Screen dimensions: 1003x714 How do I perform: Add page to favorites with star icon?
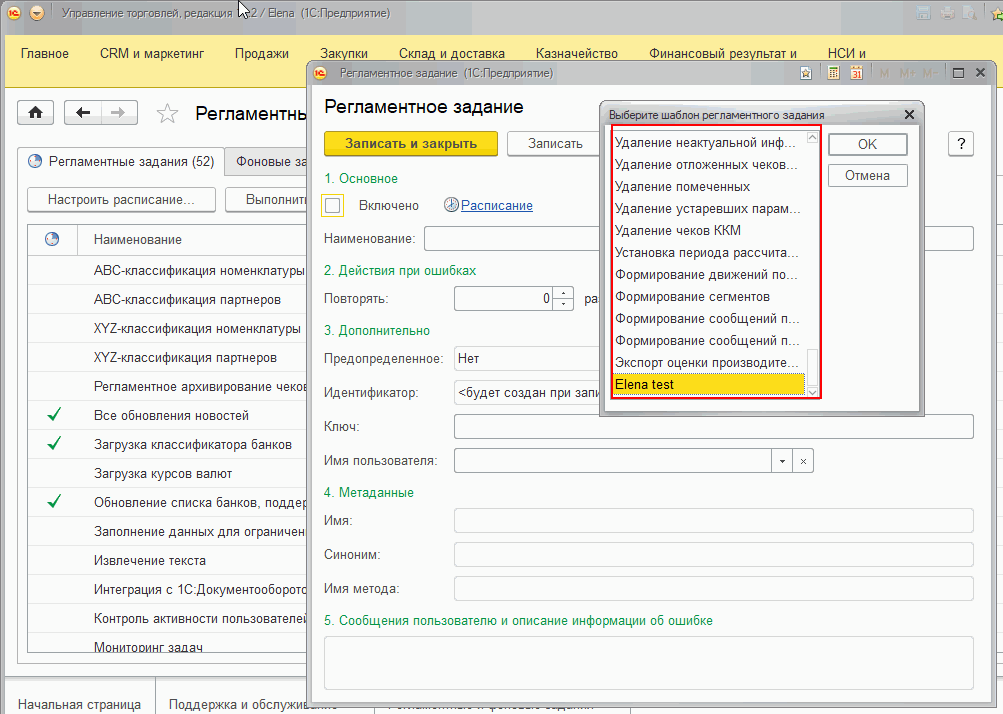(x=167, y=114)
